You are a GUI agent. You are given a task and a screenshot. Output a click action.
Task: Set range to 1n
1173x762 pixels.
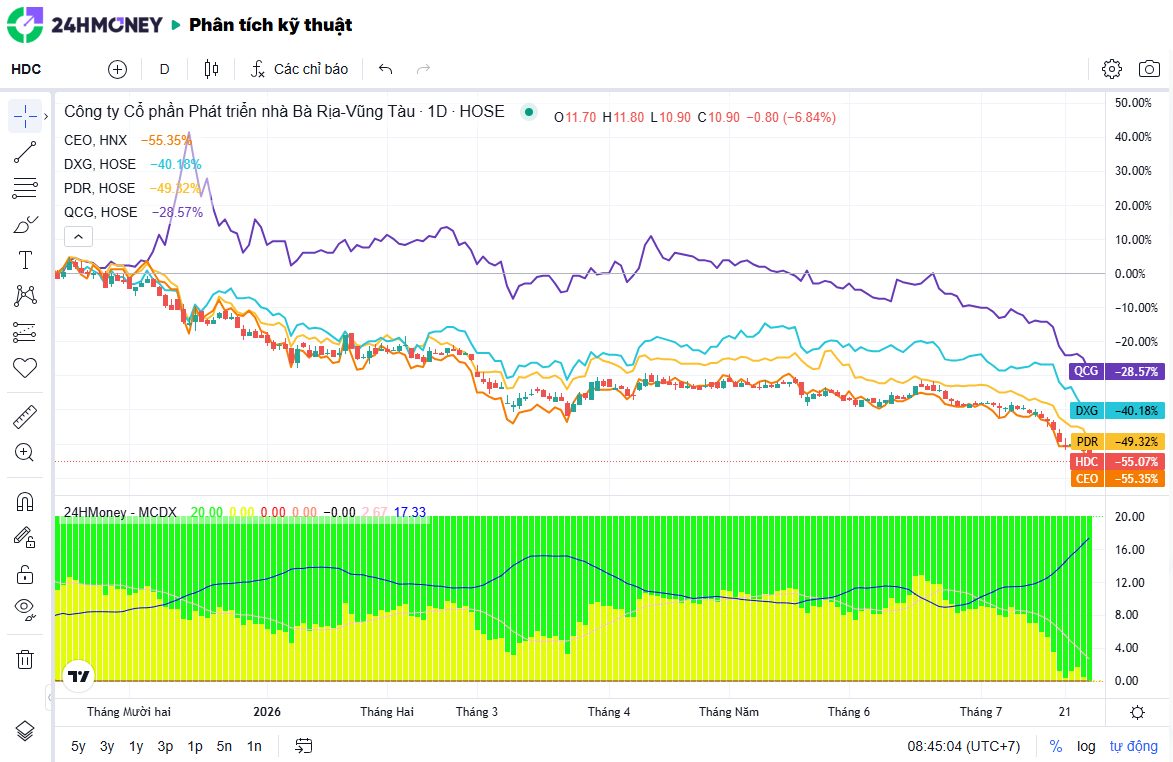pos(254,746)
